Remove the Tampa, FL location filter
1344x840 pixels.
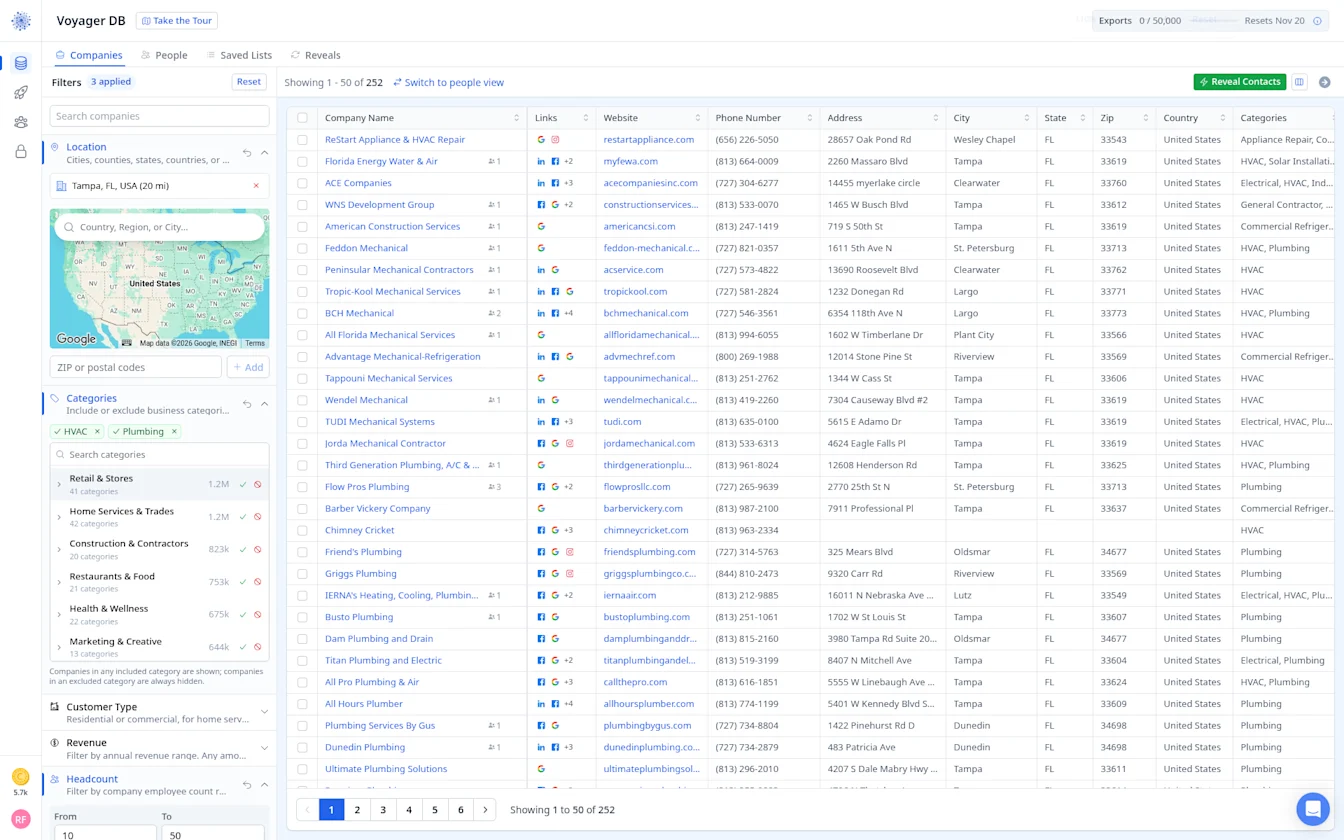256,186
